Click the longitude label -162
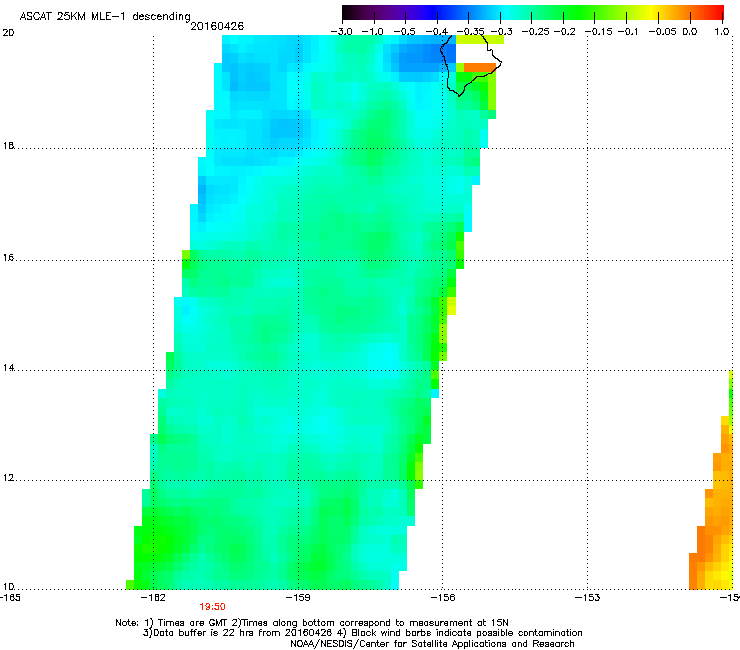The height and width of the screenshot is (650, 740). tap(154, 598)
